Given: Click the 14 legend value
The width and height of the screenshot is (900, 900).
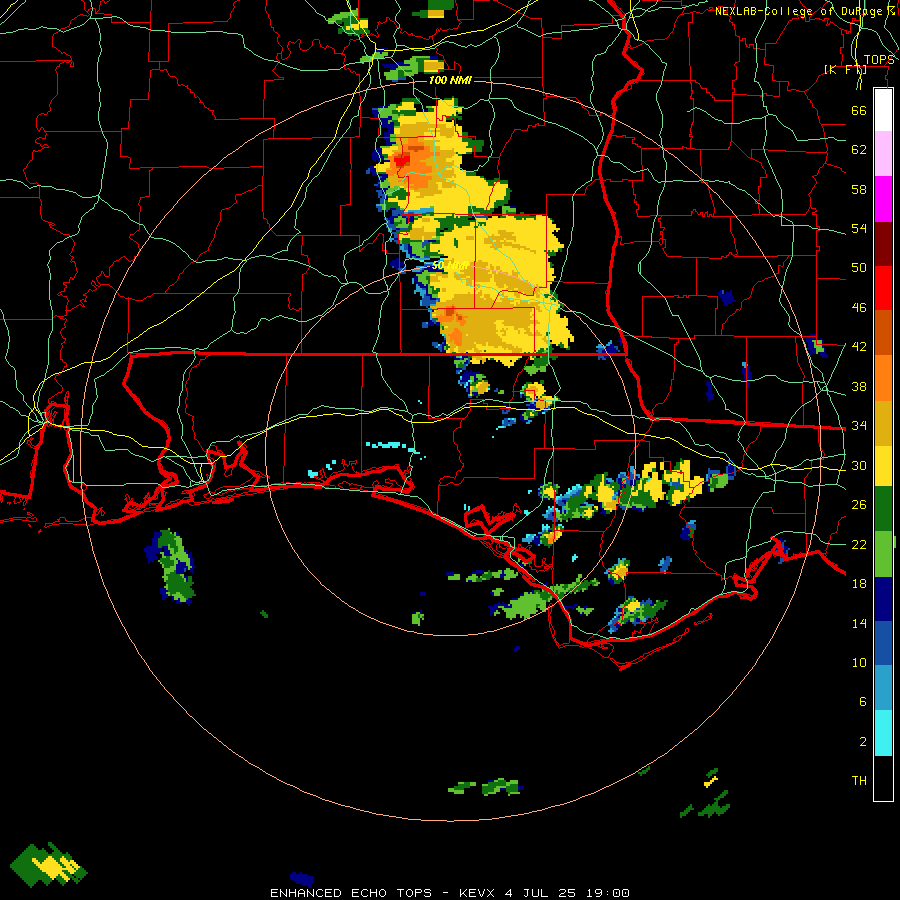Looking at the screenshot, I should click(x=859, y=623).
